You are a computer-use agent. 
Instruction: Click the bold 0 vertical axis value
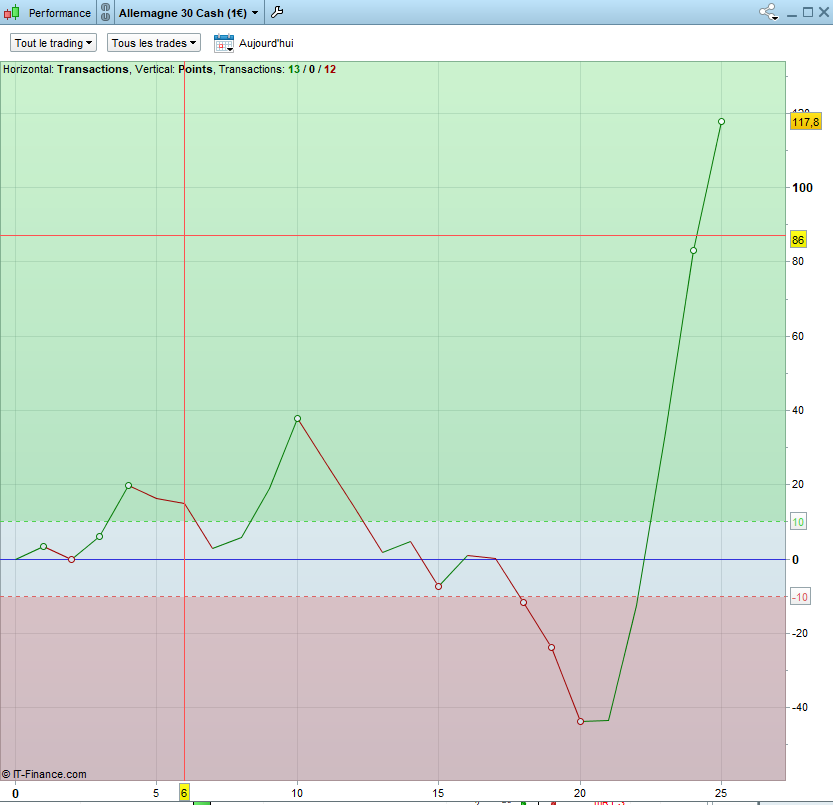tap(795, 560)
